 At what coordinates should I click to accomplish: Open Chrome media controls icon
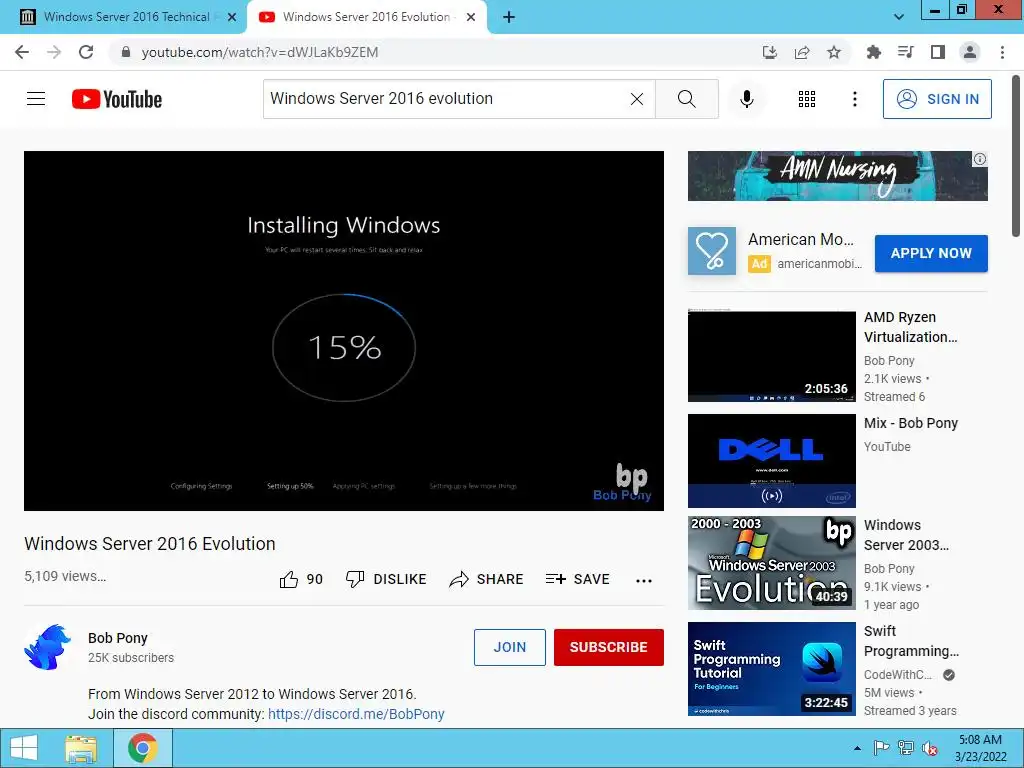pos(905,52)
